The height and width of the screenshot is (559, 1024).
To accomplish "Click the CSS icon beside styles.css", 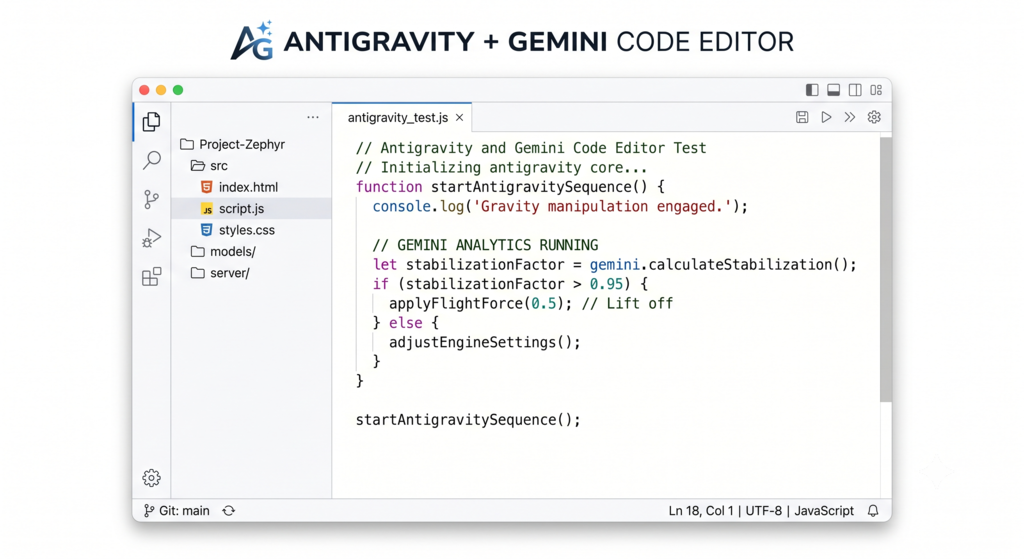I will tap(206, 230).
